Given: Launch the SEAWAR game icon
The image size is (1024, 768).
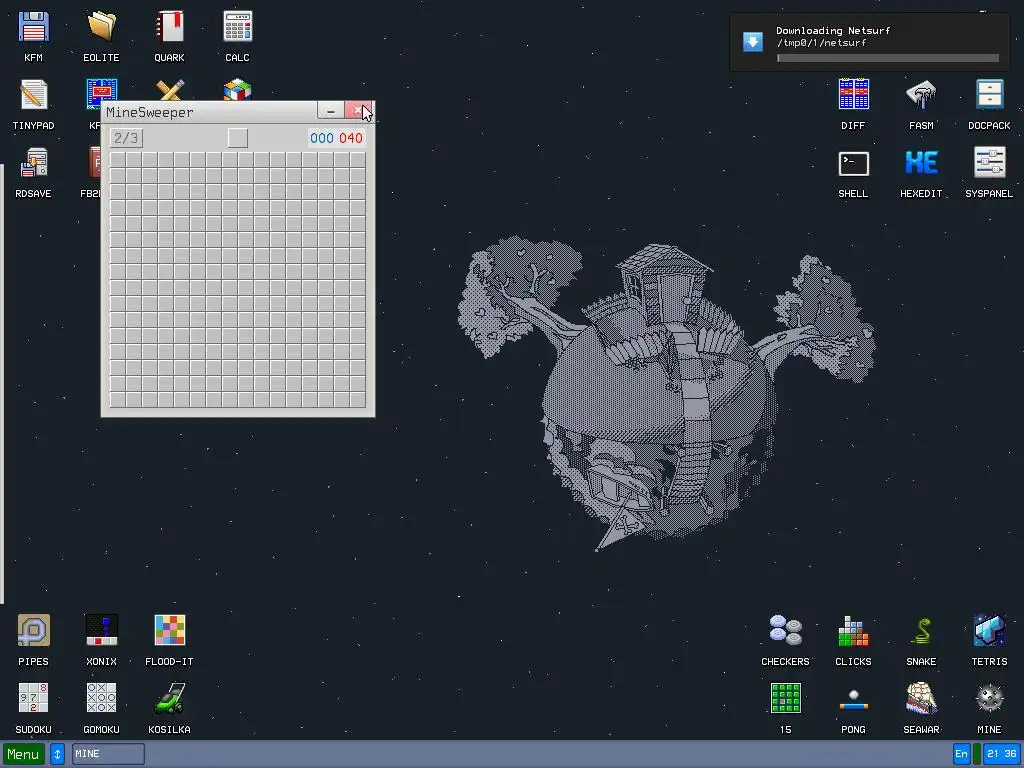Looking at the screenshot, I should pyautogui.click(x=921, y=699).
